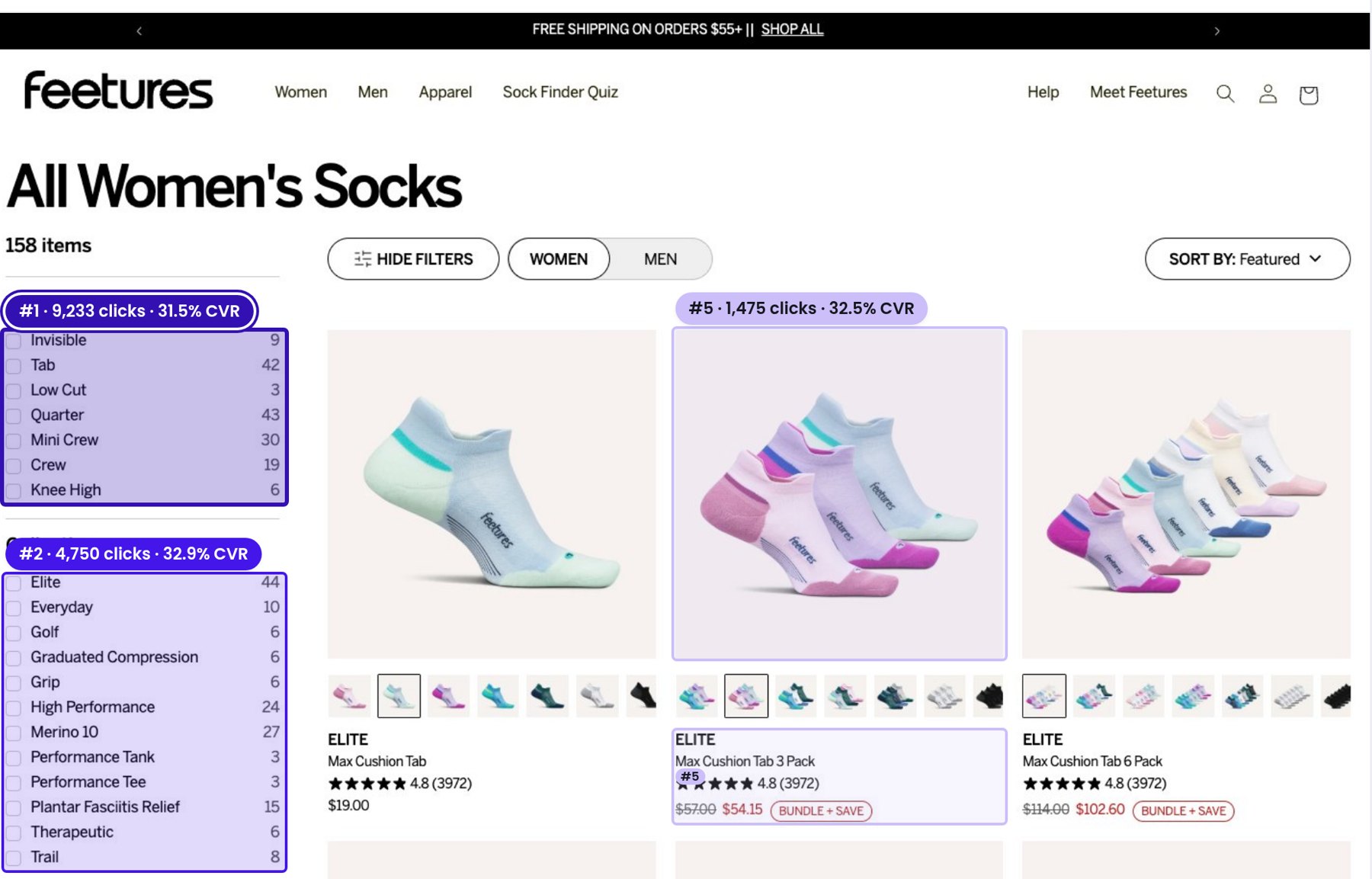This screenshot has width=1372, height=879.
Task: Open the Max Cushion Tab 6 Pack title
Action: 1092,761
